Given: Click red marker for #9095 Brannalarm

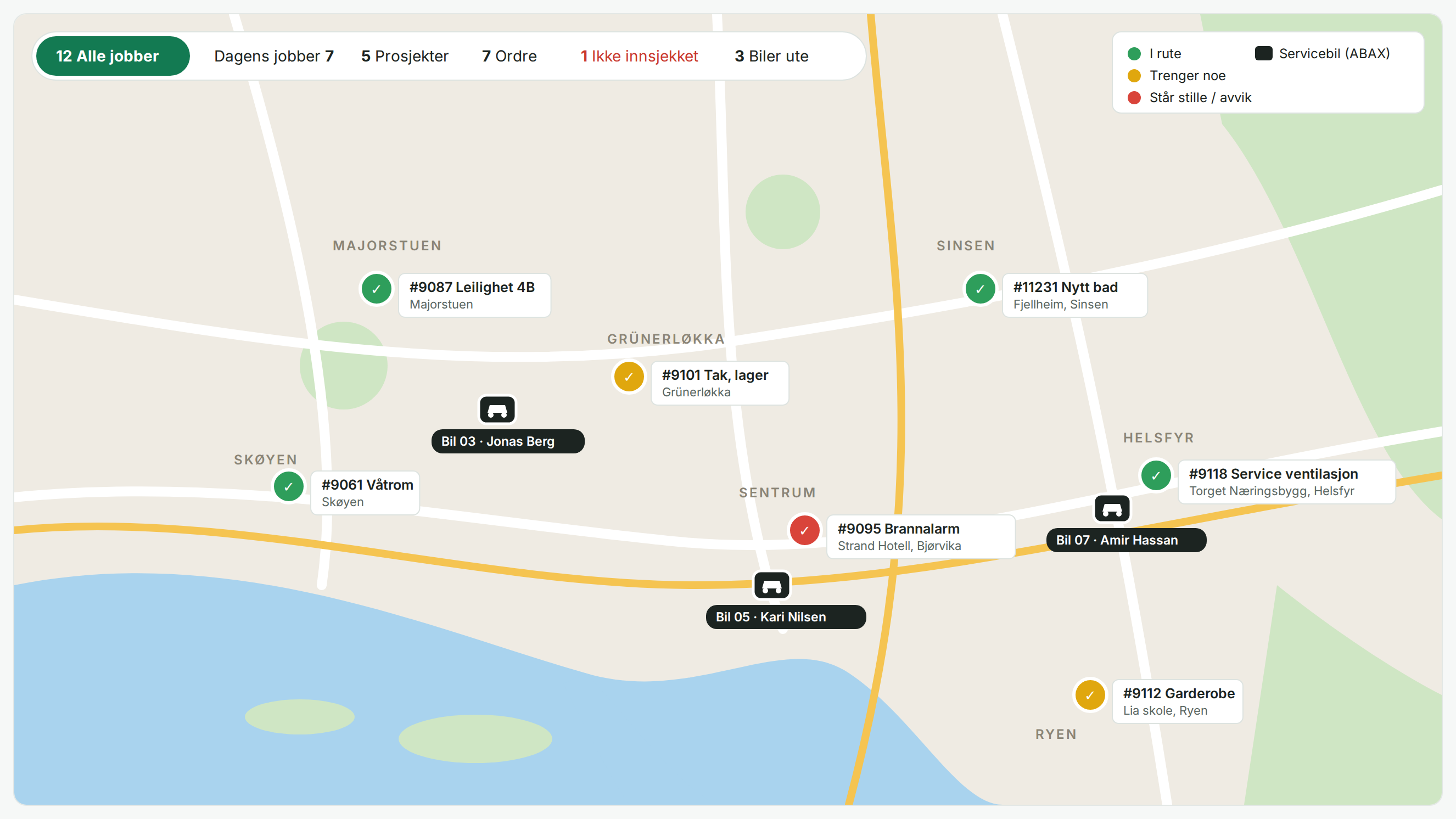Looking at the screenshot, I should (804, 530).
